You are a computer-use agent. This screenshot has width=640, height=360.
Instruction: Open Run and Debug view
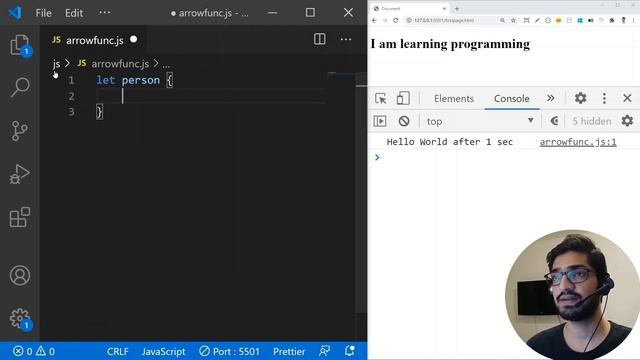coord(20,174)
